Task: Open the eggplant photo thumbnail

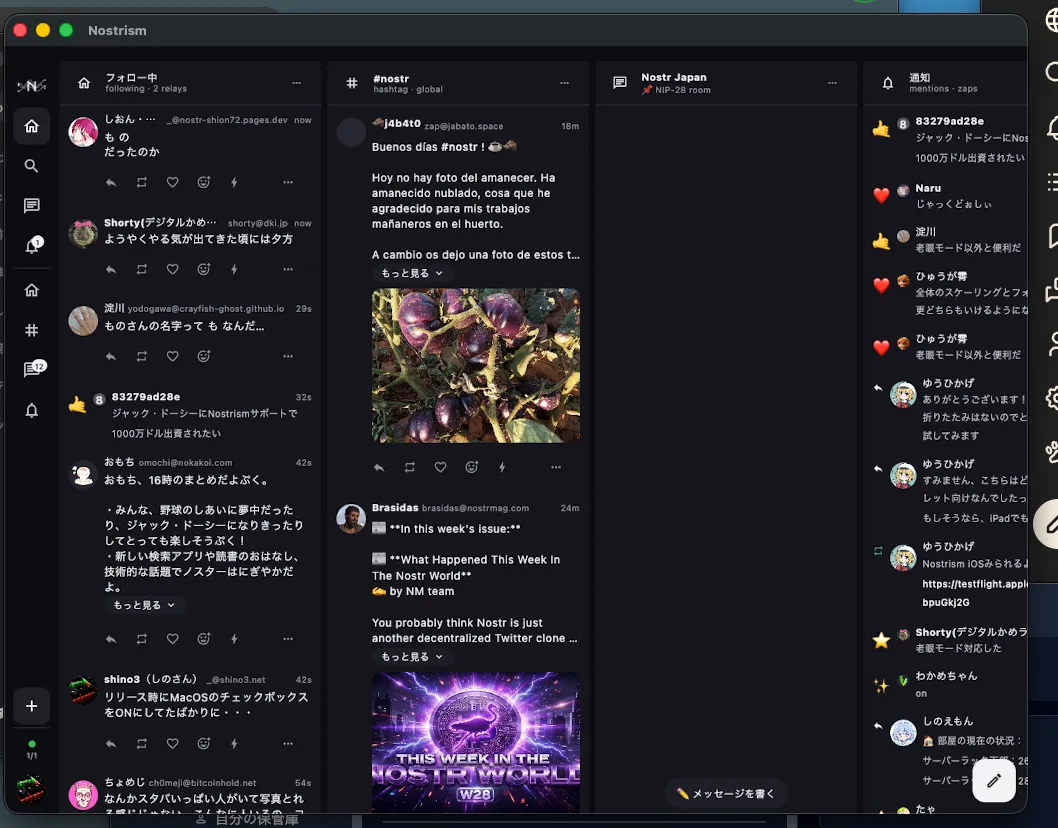Action: (476, 365)
